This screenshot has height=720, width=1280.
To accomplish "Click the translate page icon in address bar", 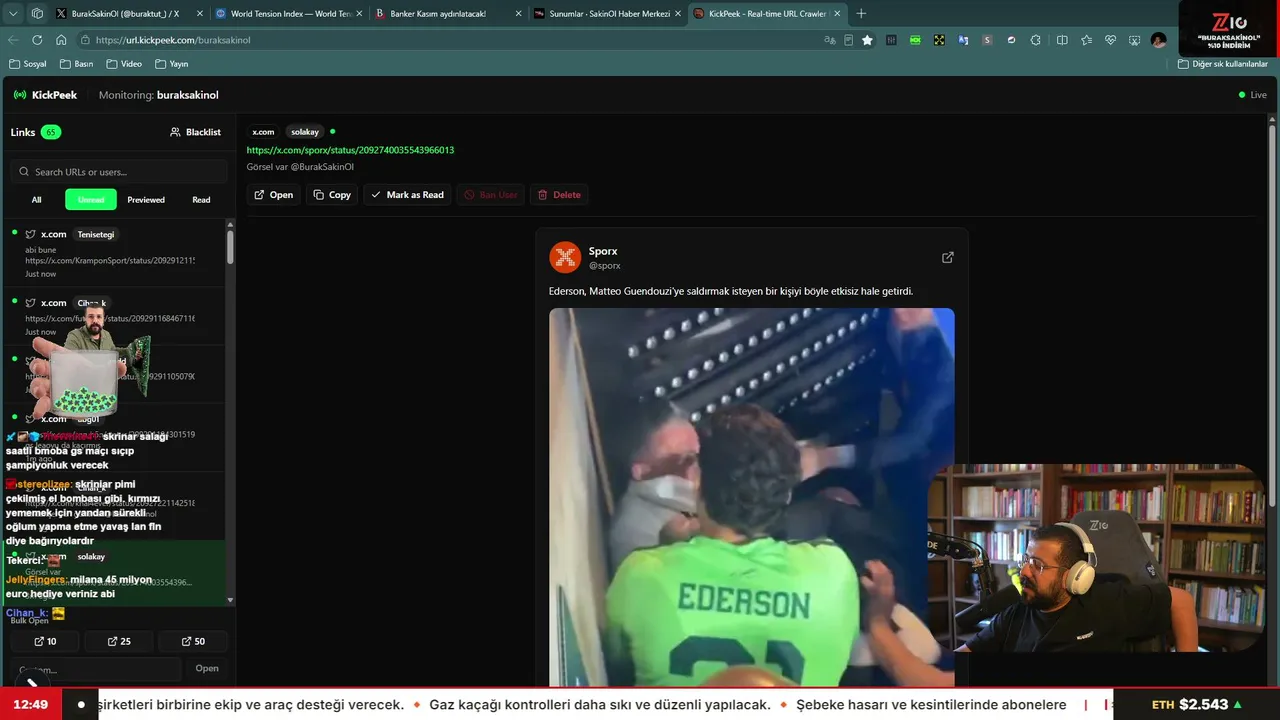I will (829, 40).
